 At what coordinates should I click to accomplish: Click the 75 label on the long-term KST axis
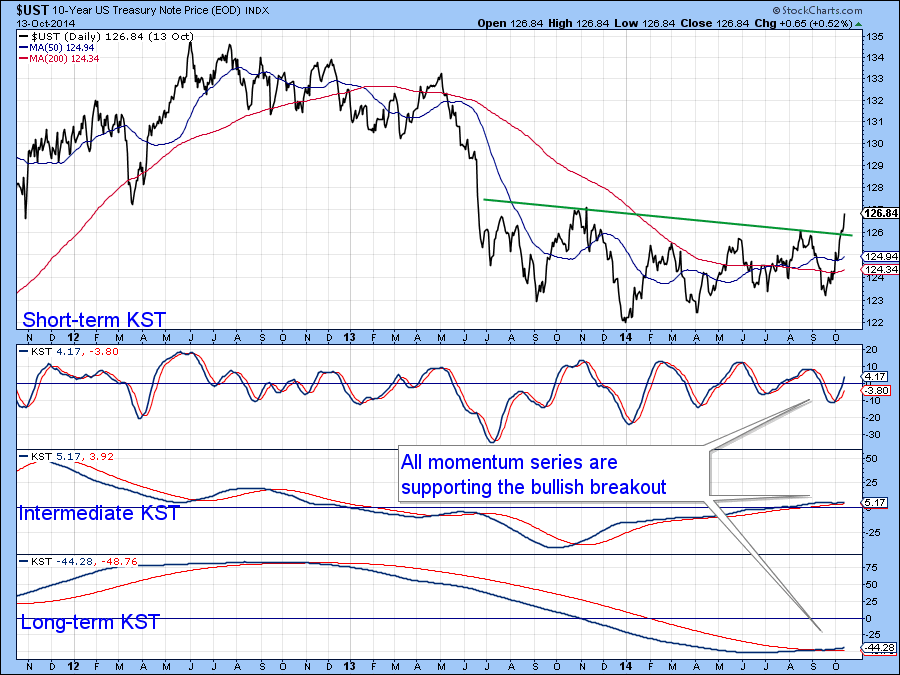click(872, 568)
